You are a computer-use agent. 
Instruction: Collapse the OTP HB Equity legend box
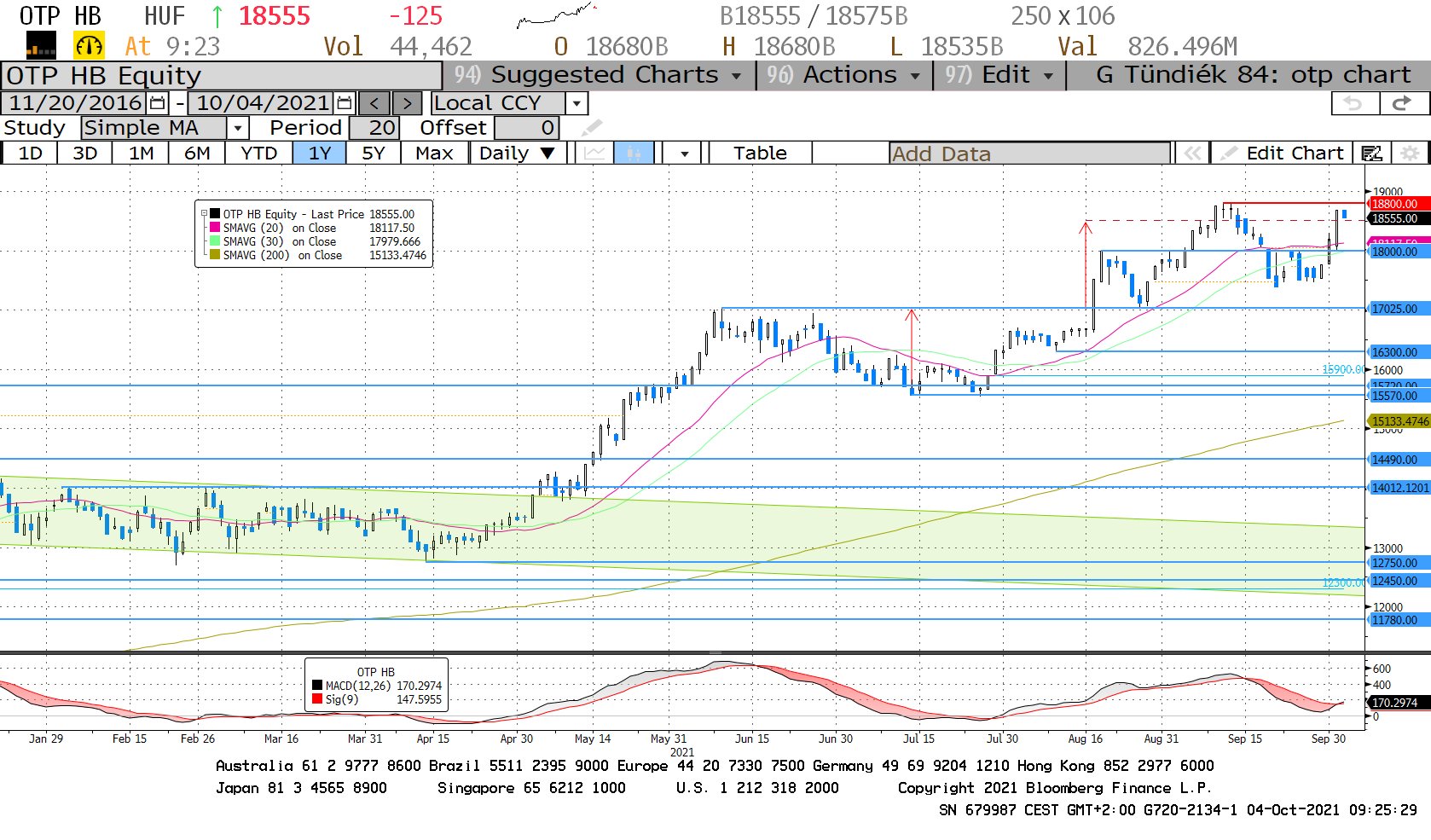click(204, 214)
